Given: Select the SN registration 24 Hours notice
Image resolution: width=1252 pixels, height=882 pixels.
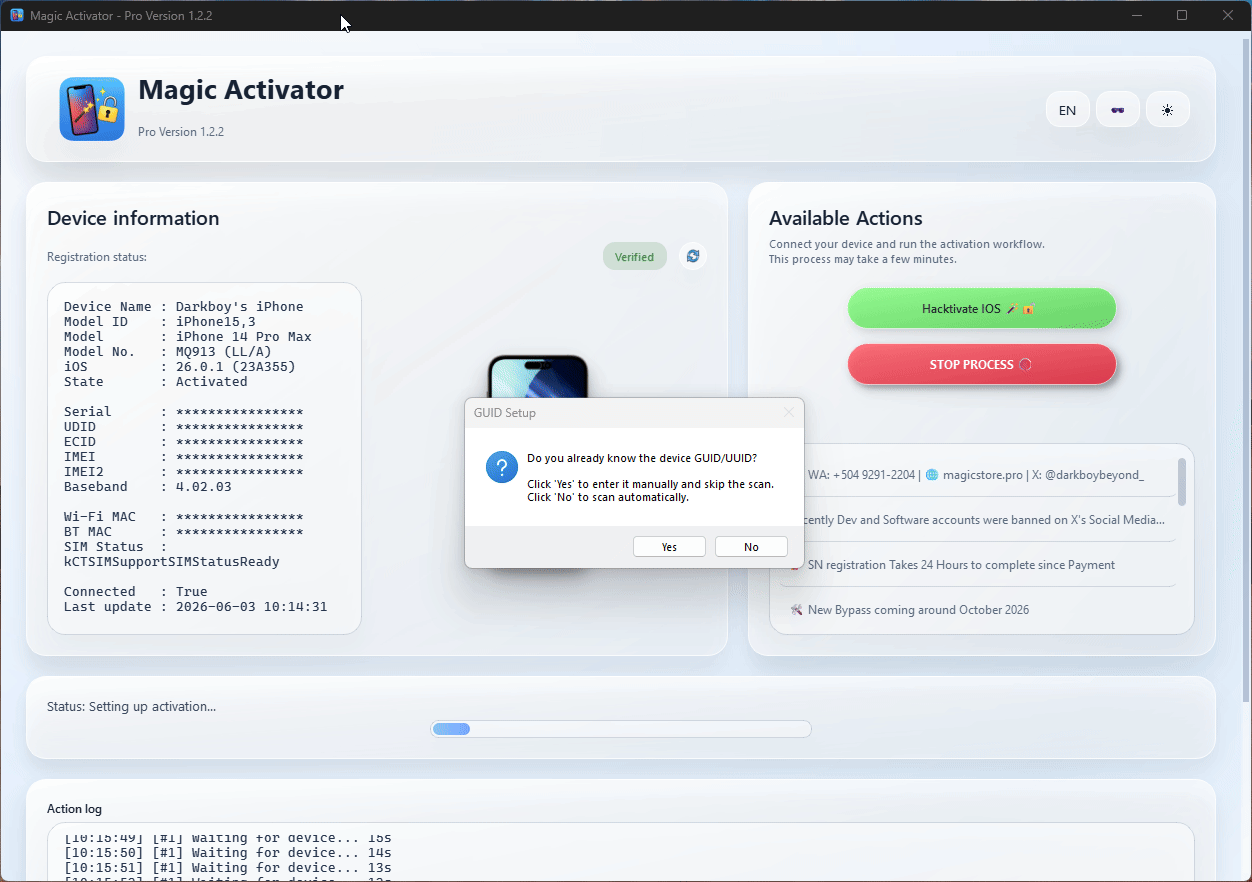Looking at the screenshot, I should pyautogui.click(x=961, y=565).
